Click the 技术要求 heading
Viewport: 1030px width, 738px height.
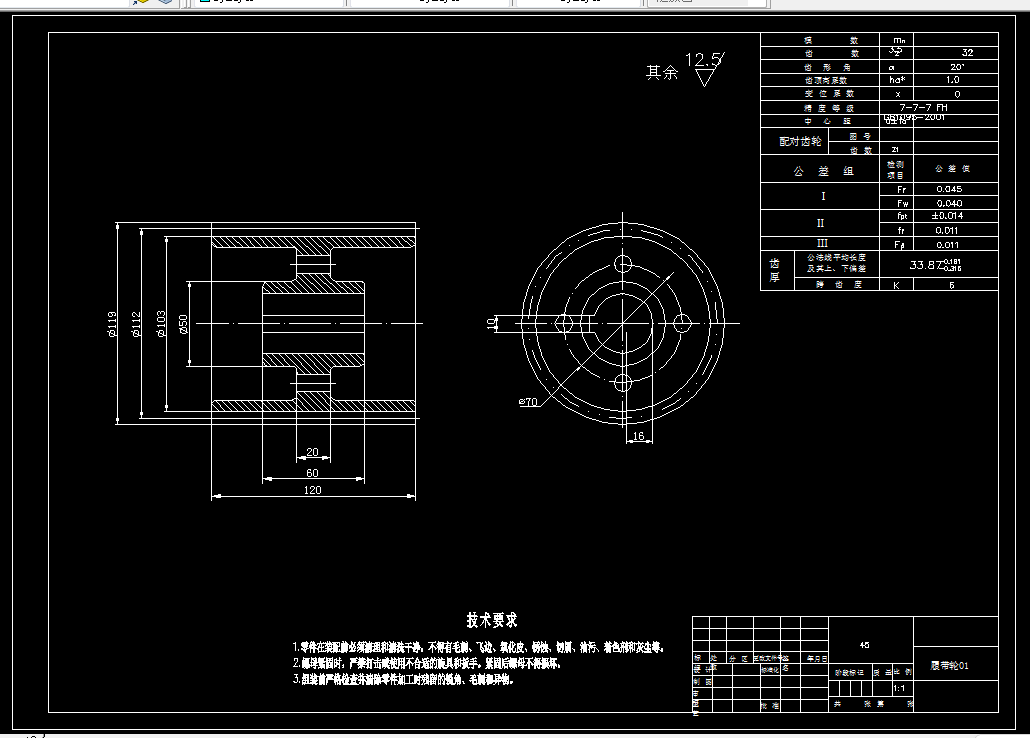[492, 620]
